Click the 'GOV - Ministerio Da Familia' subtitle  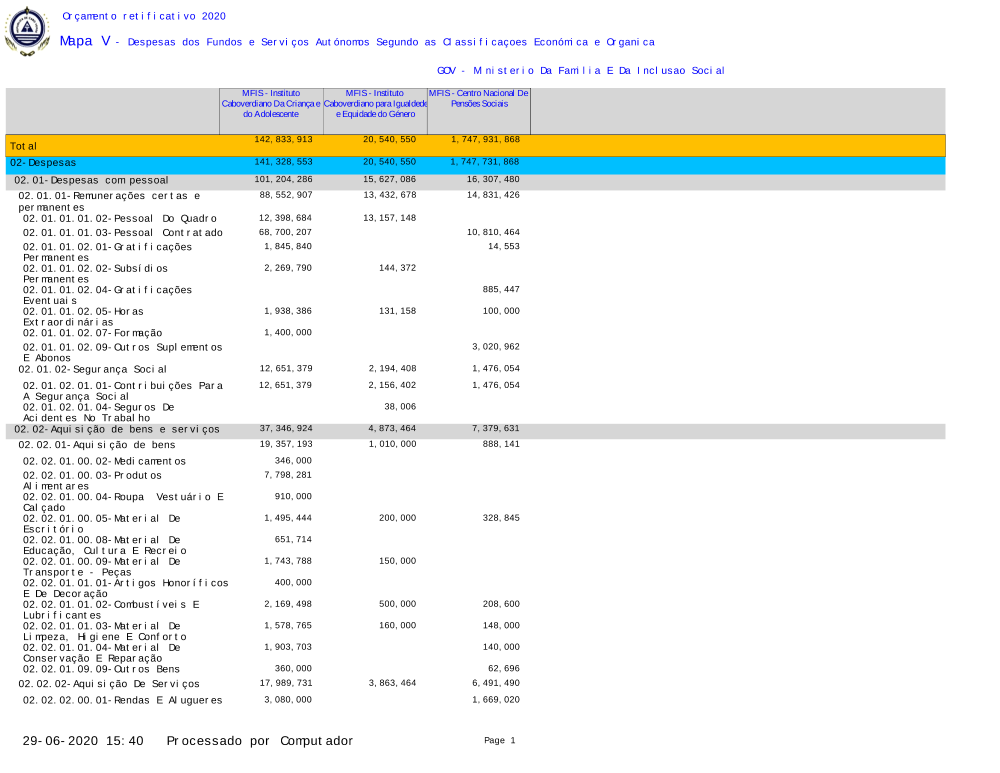coord(581,71)
